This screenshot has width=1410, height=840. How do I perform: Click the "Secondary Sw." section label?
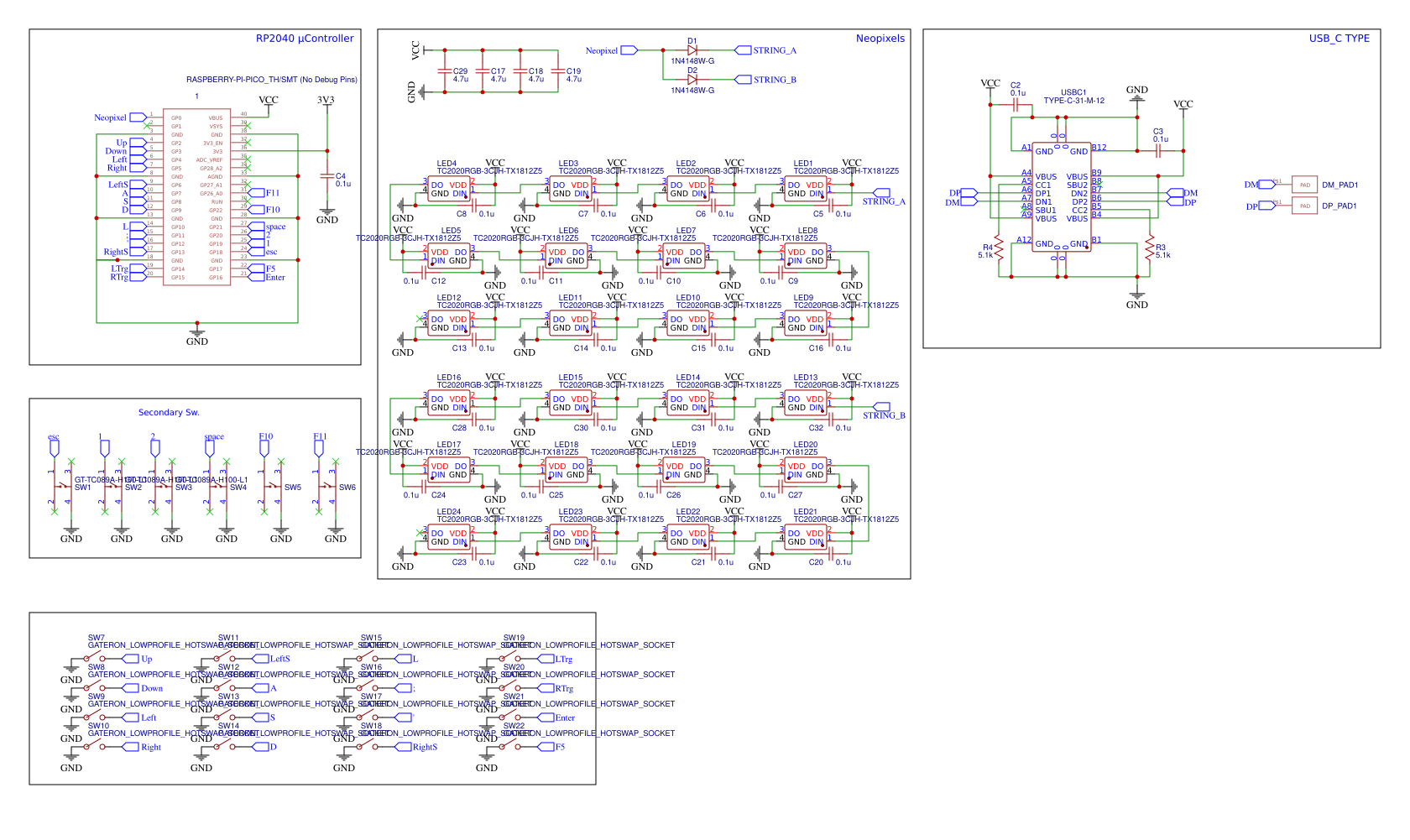pos(169,412)
